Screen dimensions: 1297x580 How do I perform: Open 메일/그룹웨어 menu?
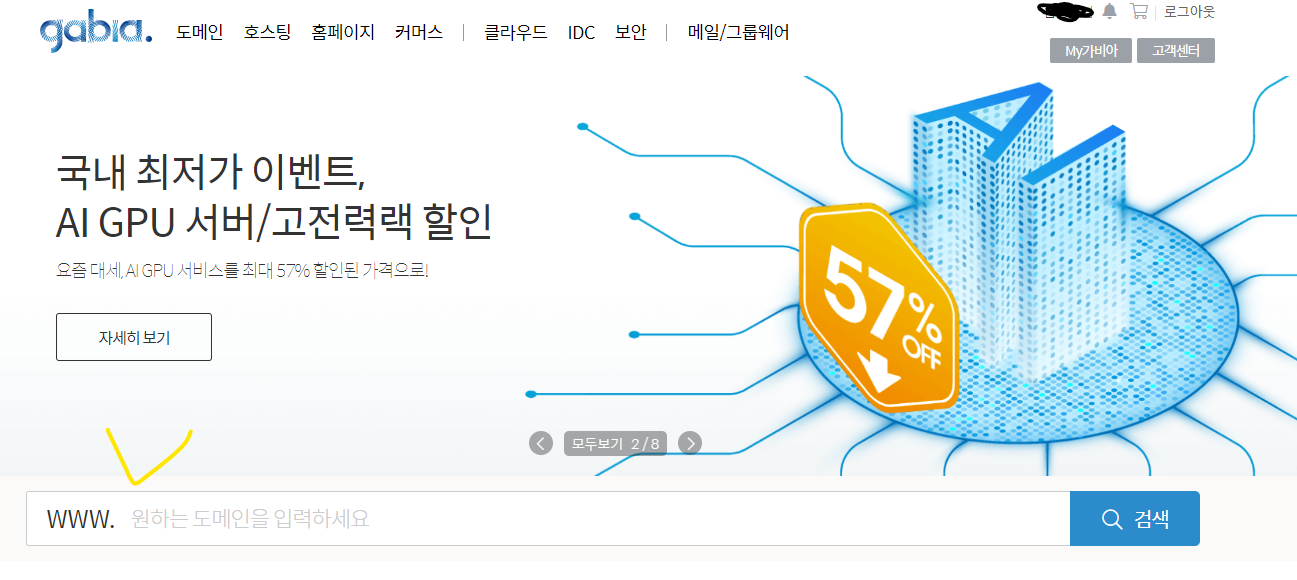tap(739, 32)
